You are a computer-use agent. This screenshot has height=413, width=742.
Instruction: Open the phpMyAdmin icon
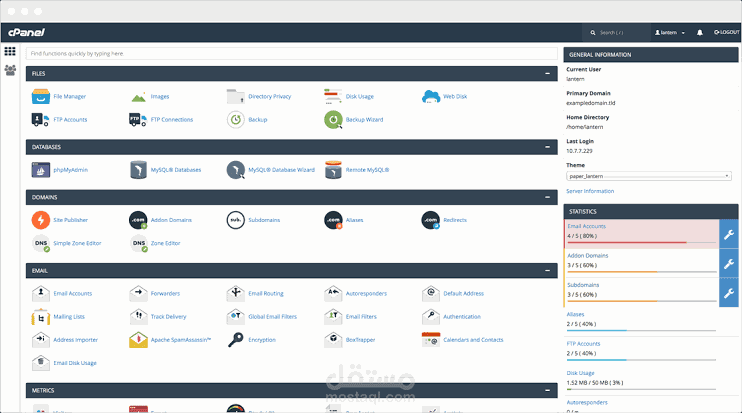coord(41,170)
